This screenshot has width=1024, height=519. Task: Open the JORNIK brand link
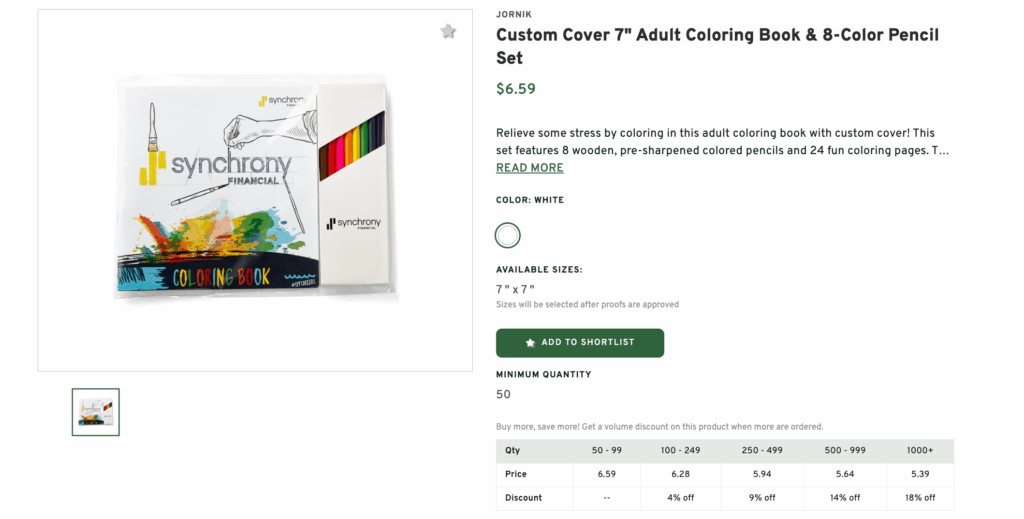point(512,15)
